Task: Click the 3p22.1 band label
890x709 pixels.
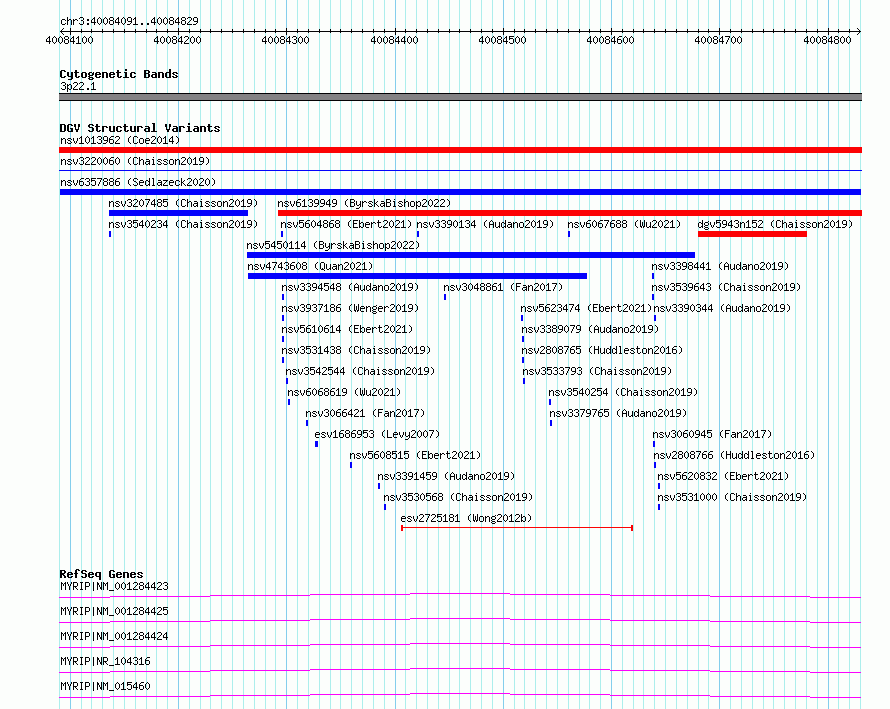Action: pyautogui.click(x=78, y=86)
